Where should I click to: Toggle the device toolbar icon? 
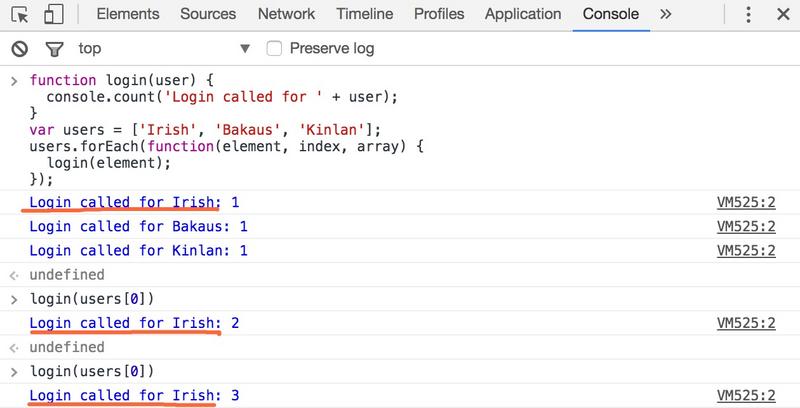point(54,15)
